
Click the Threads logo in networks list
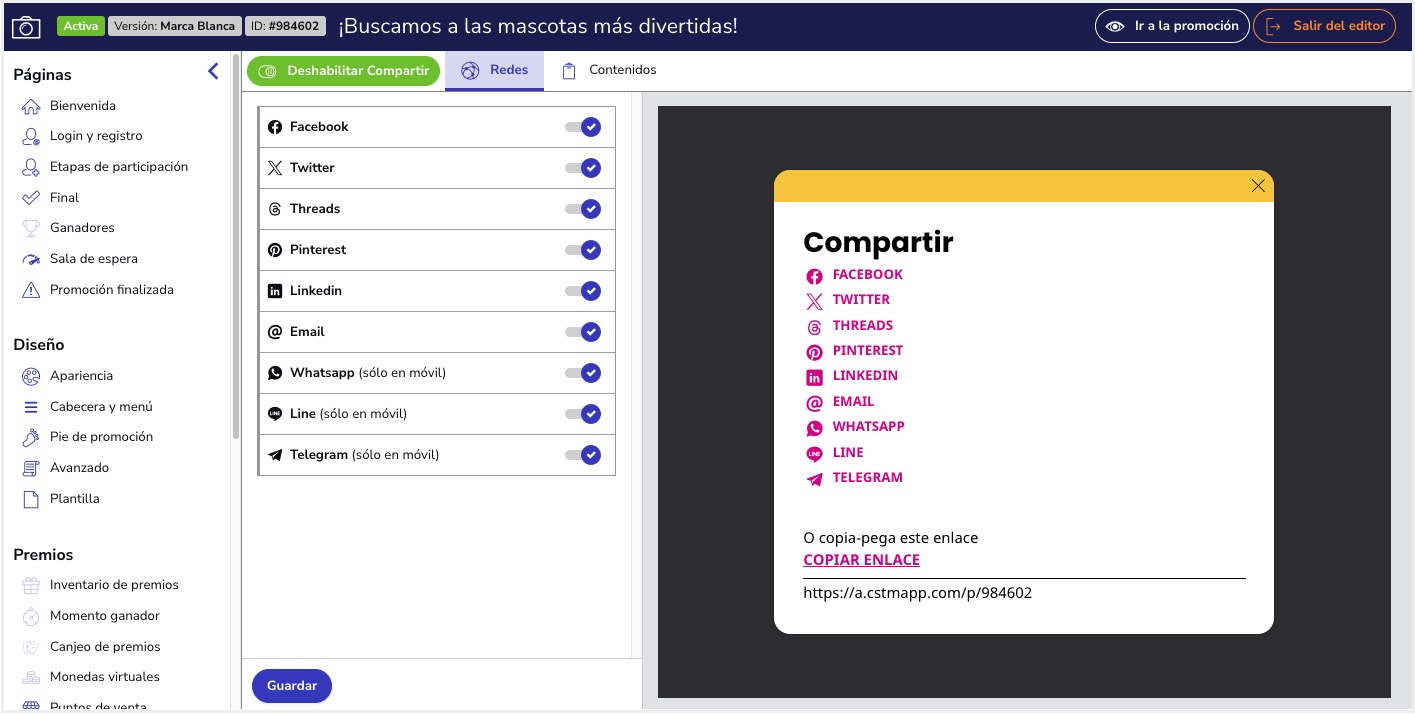(275, 209)
